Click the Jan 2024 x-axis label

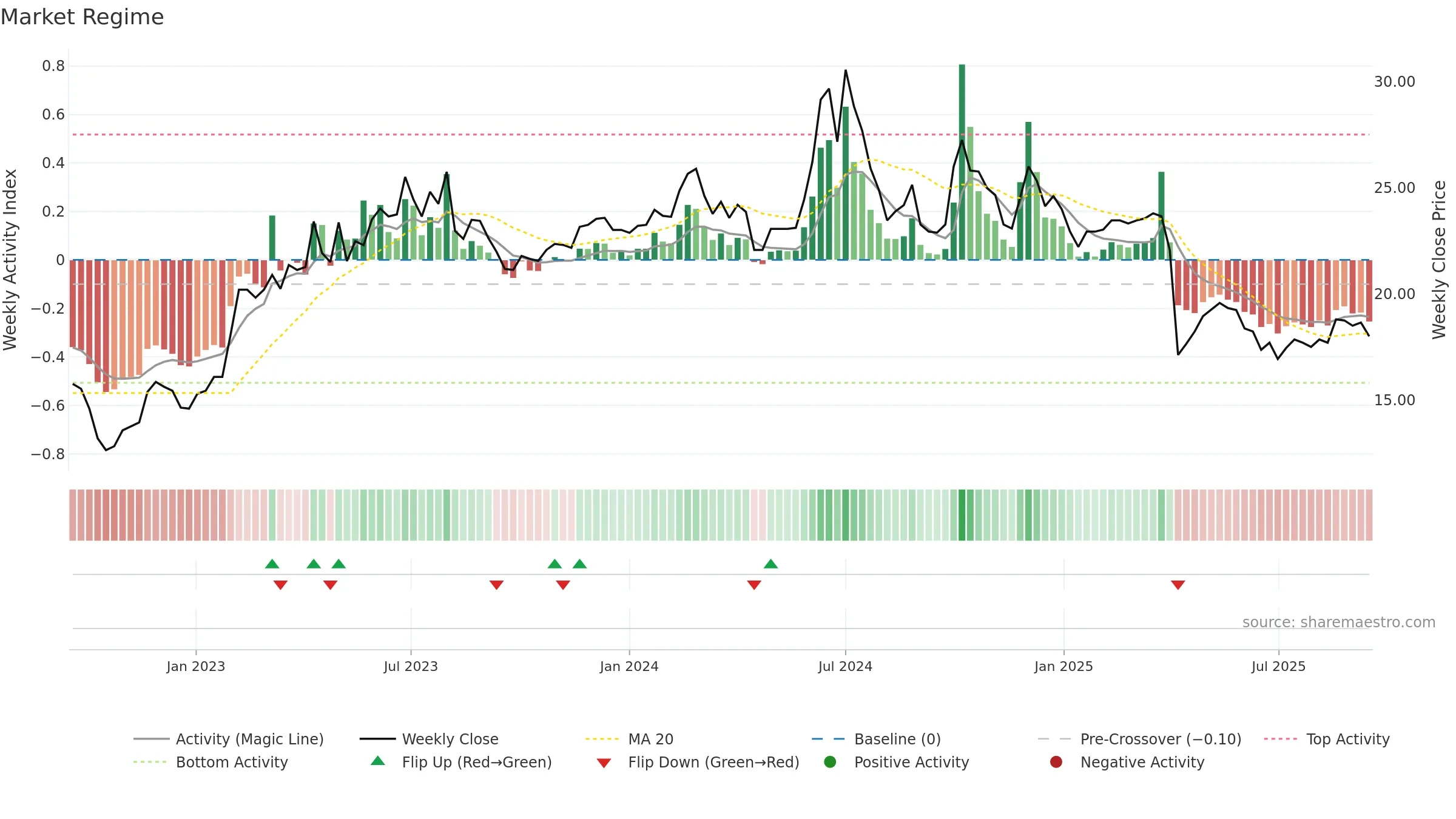click(x=629, y=666)
